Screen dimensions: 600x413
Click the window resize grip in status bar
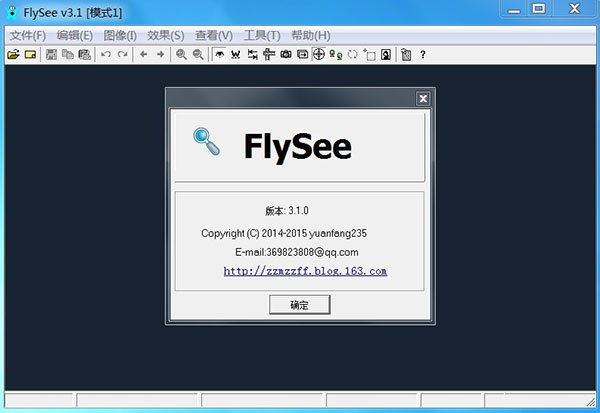click(x=591, y=401)
